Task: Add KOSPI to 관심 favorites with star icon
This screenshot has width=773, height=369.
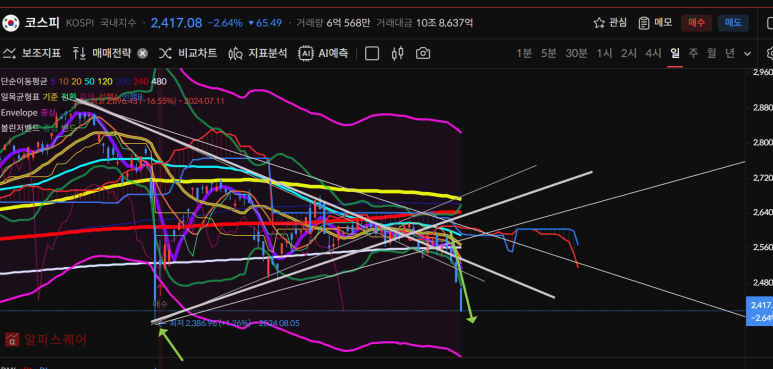Action: [x=610, y=23]
